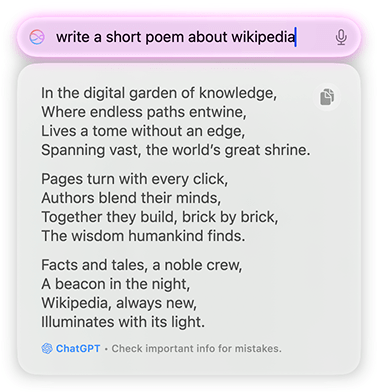Click the line "Lives a tome without an edge,"
Image resolution: width=378 pixels, height=392 pixels.
click(143, 131)
